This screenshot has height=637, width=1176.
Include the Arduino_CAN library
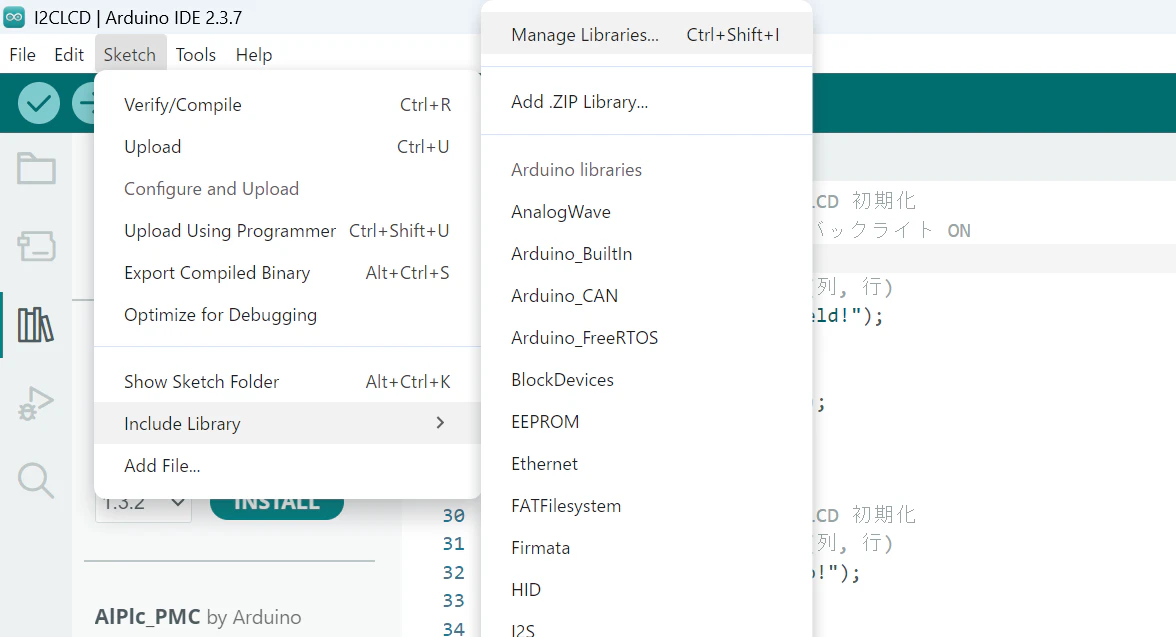pyautogui.click(x=646, y=296)
